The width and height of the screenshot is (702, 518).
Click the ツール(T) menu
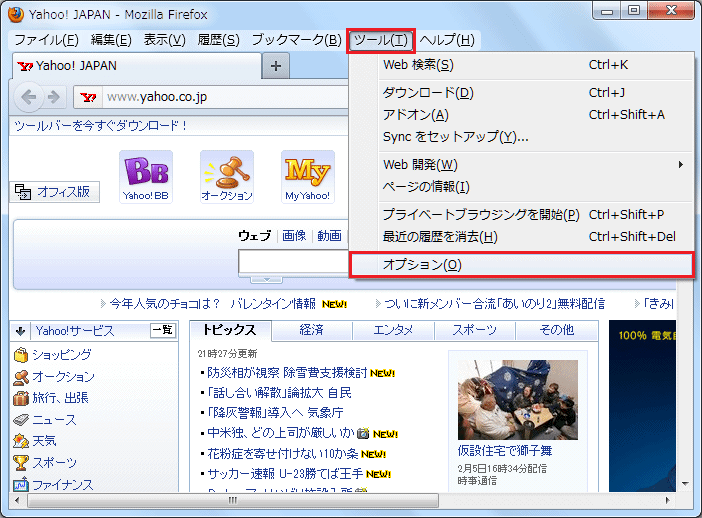coord(381,40)
